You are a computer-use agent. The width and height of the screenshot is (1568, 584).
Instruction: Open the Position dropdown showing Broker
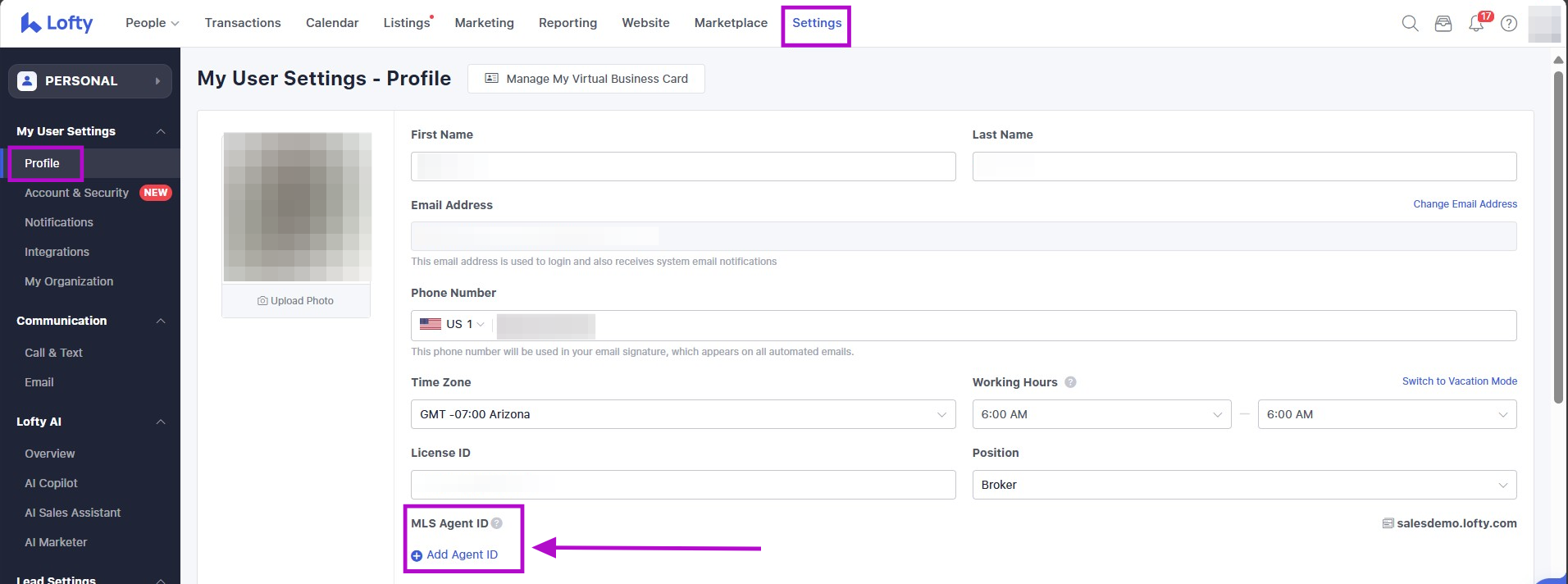point(1243,485)
